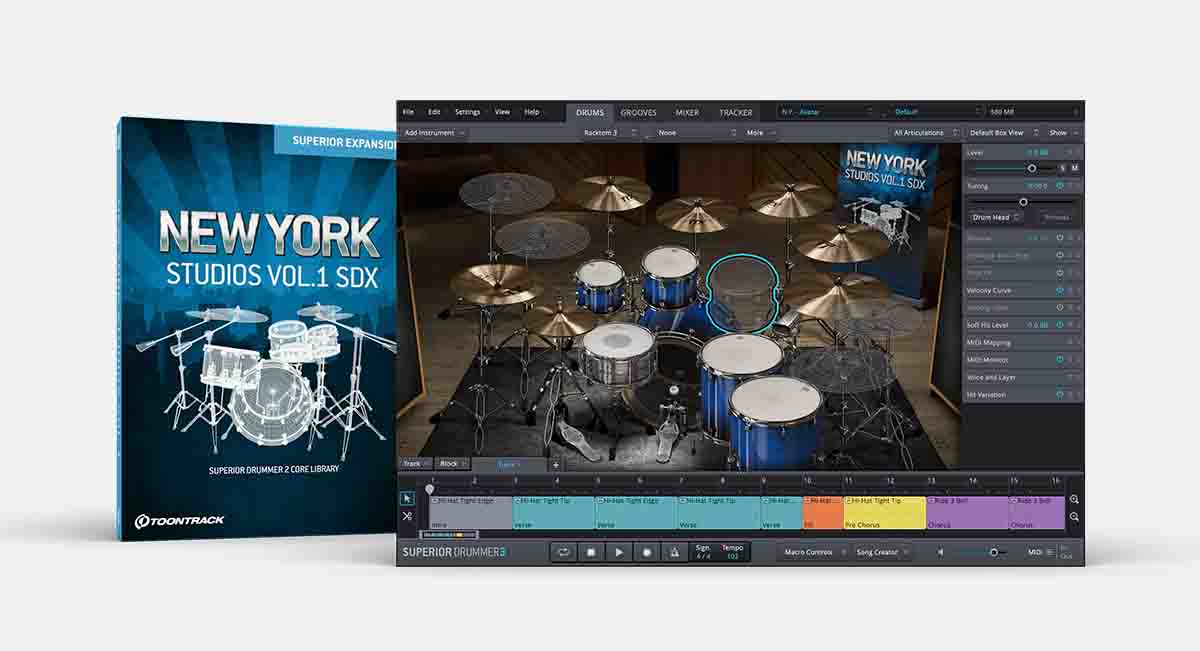Click the Sign 4/4 time signature field
The image size is (1200, 651).
pos(703,552)
